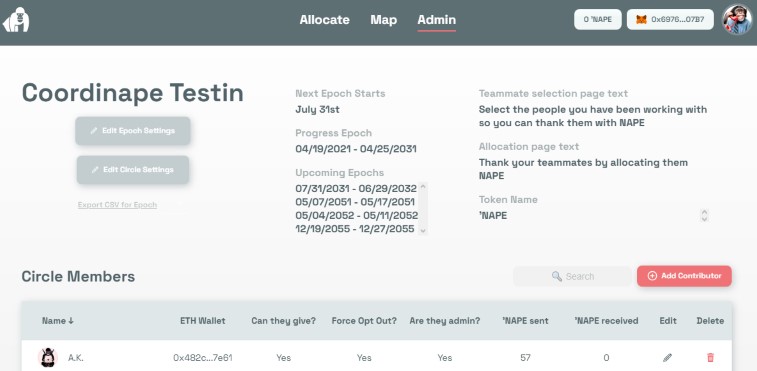The width and height of the screenshot is (757, 371).
Task: Click the red trash icon for A.K.
Action: click(x=710, y=357)
